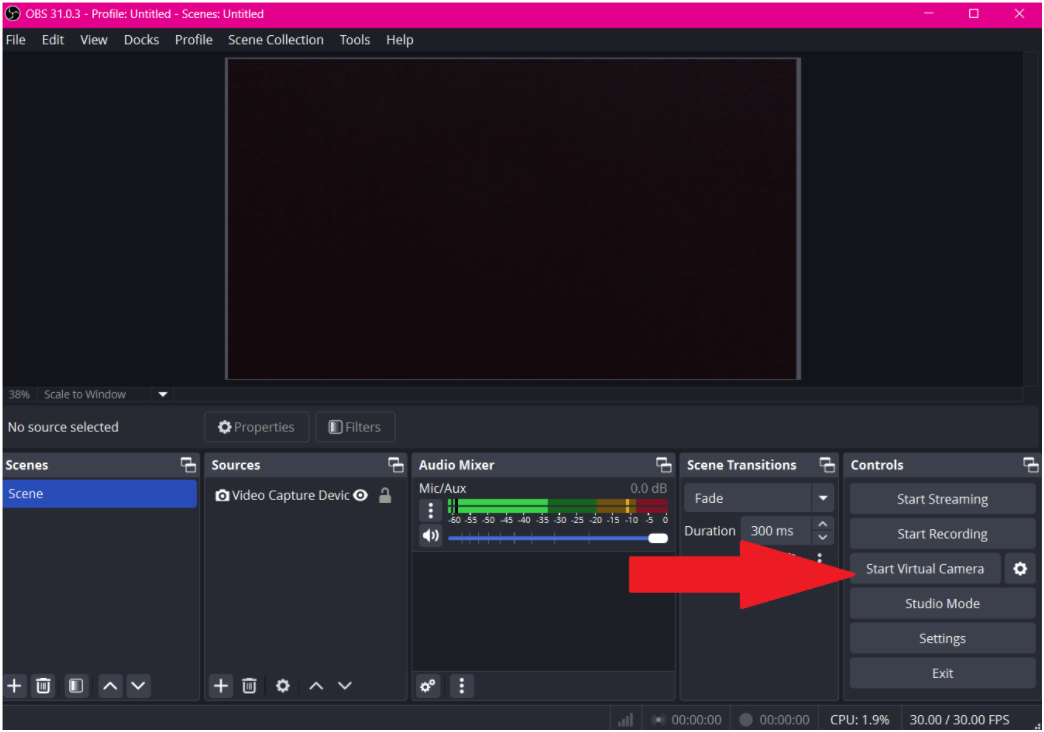
Task: Open source Filters button
Action: tap(355, 427)
